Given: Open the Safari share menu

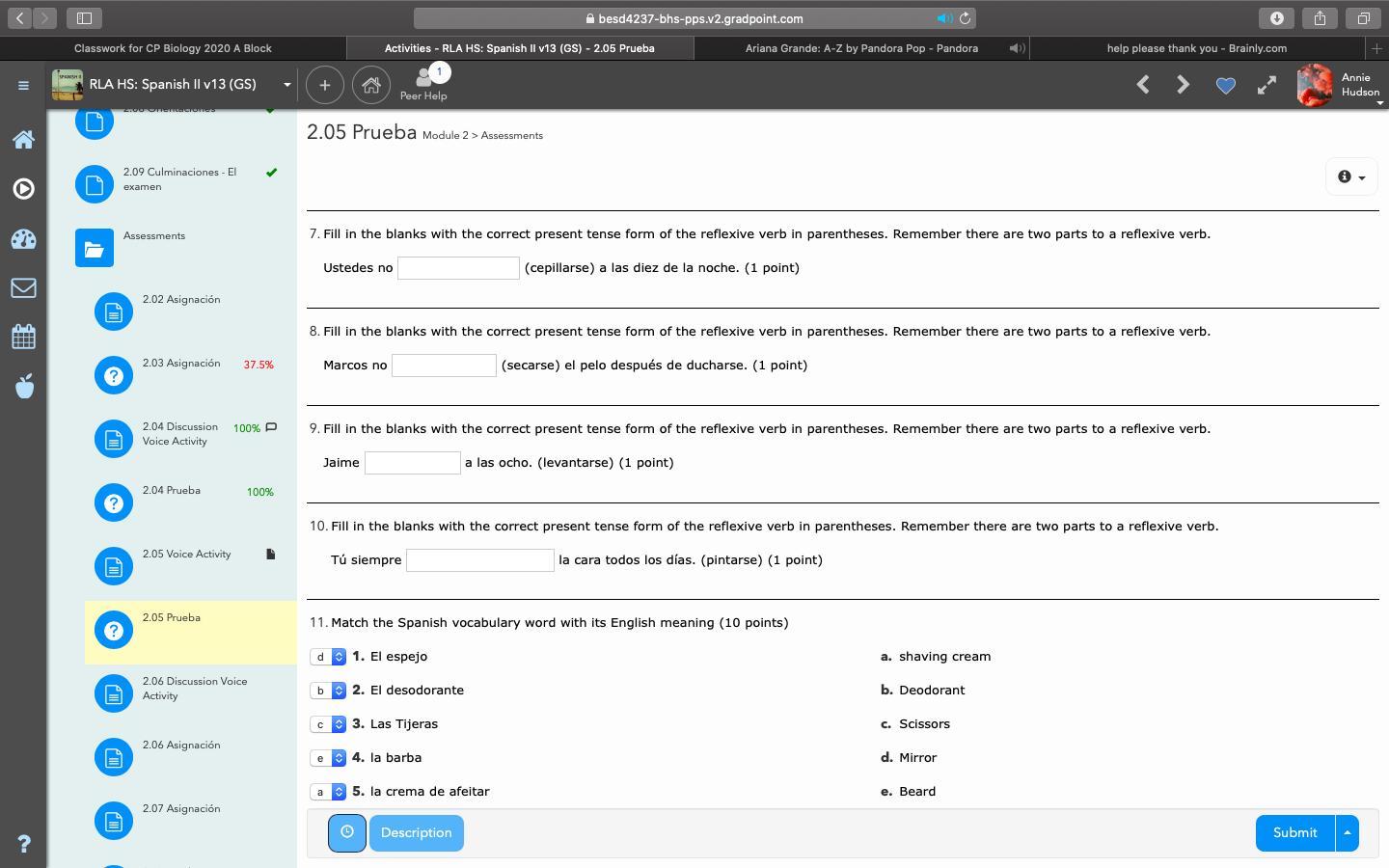Looking at the screenshot, I should pos(1320,18).
